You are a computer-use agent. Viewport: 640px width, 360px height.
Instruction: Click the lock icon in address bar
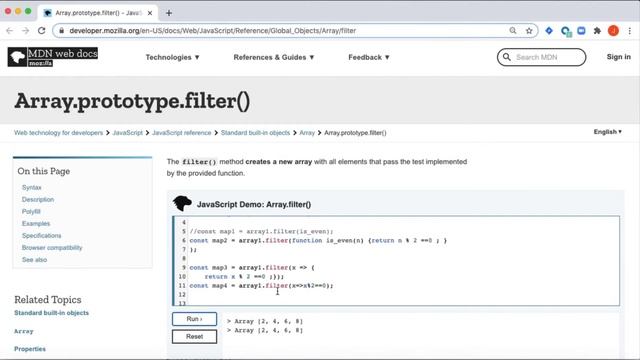[x=62, y=31]
